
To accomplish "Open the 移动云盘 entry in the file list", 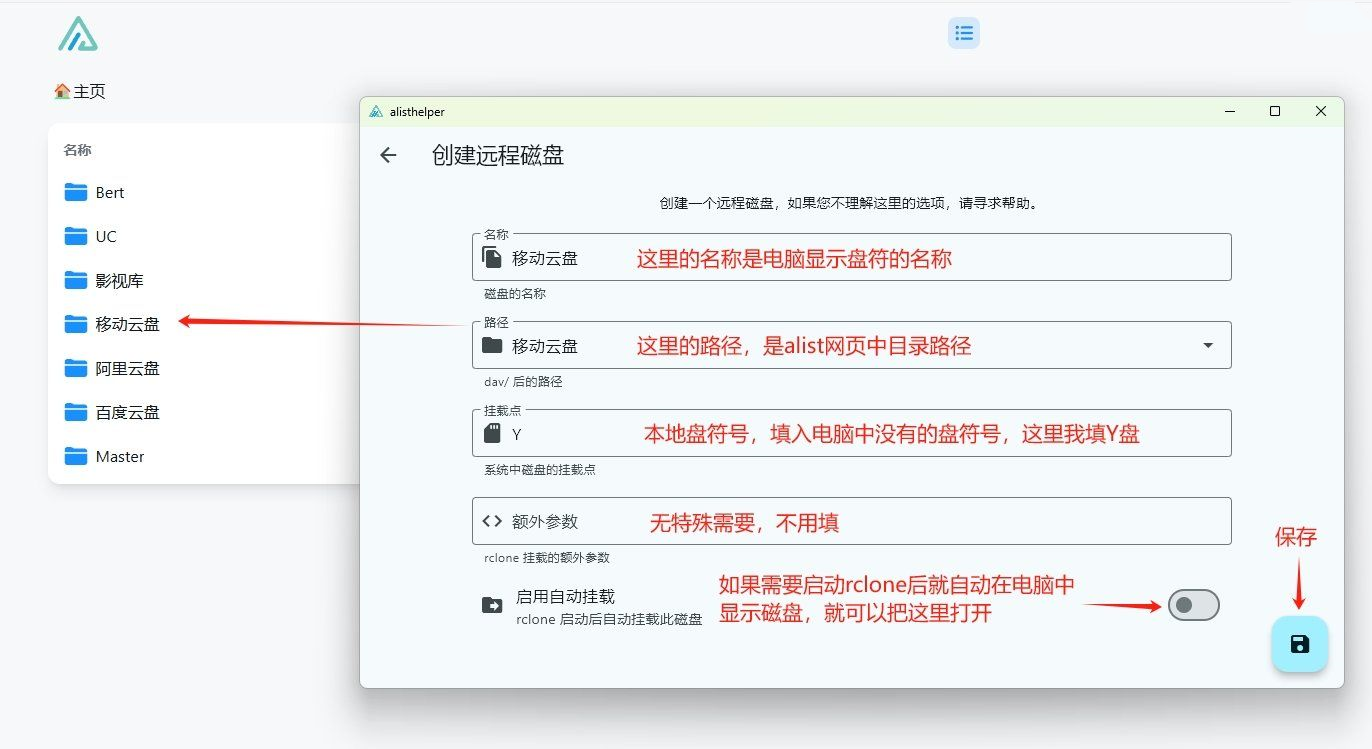I will click(128, 325).
